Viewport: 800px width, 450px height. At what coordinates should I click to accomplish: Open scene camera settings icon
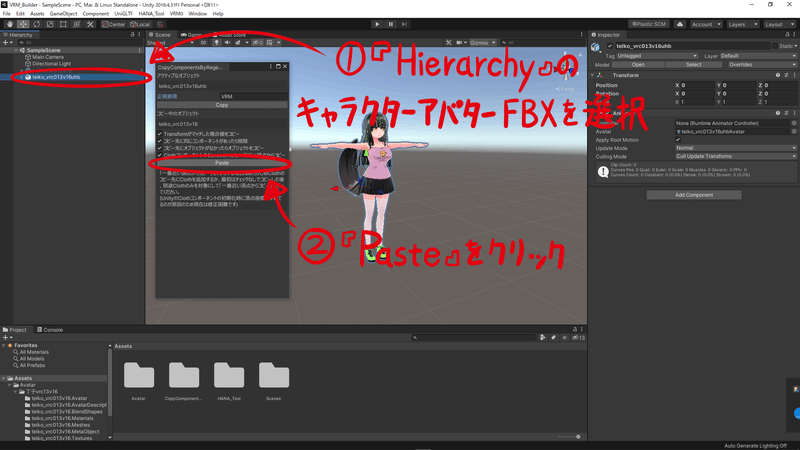(459, 43)
